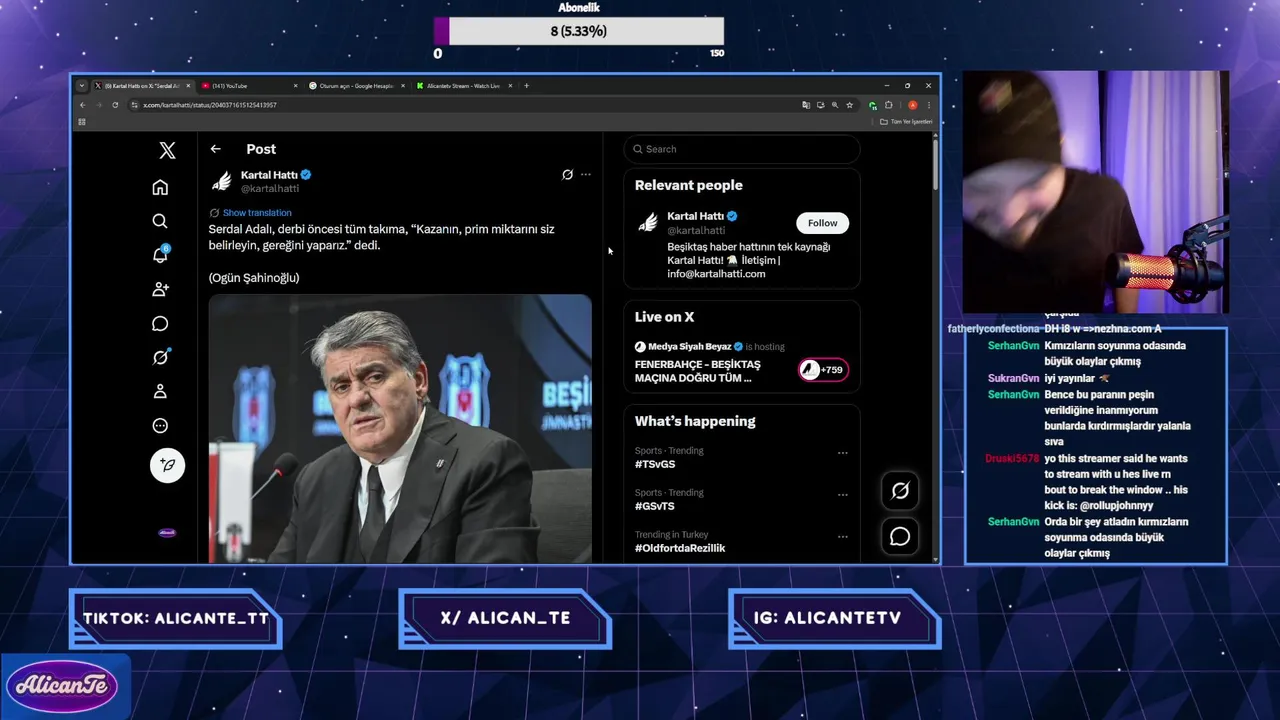Click the Abonelik progress bar

coord(579,31)
